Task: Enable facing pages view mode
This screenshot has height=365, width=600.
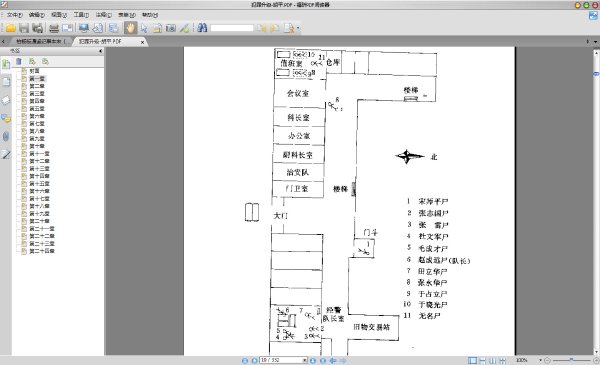Action: (492, 360)
